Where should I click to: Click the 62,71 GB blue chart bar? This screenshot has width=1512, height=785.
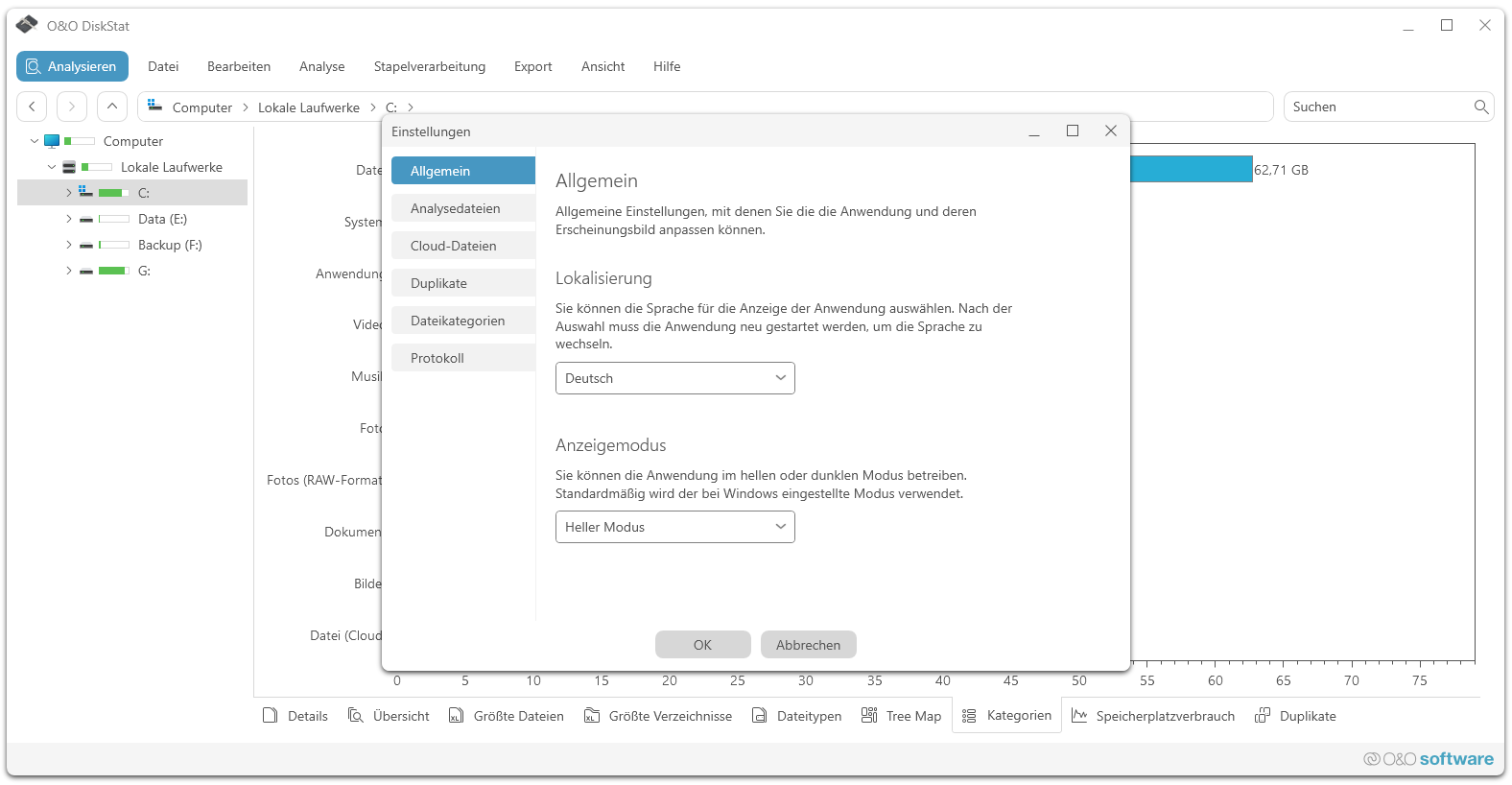click(1192, 170)
